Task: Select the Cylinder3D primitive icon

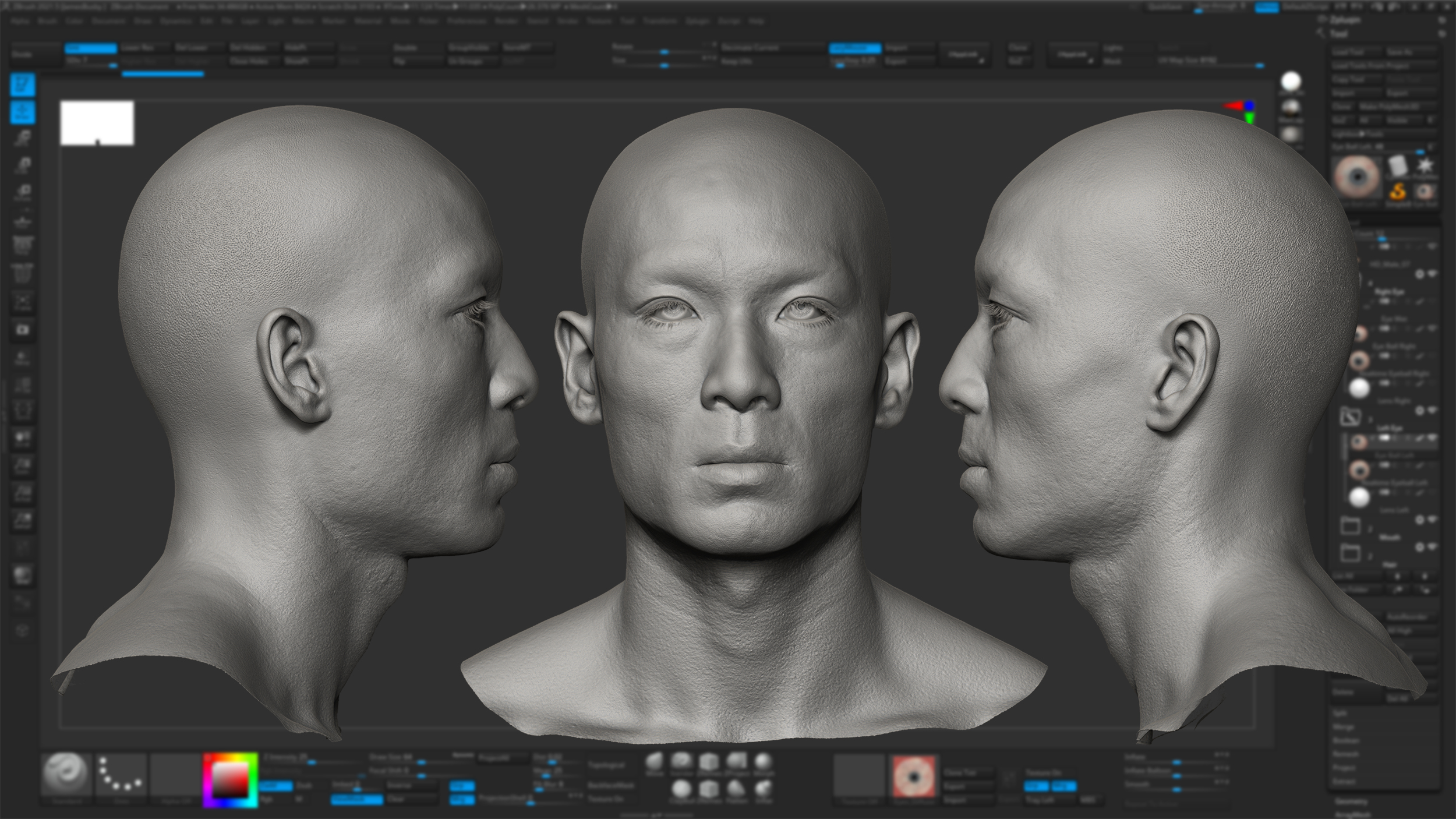Action: tap(1398, 165)
